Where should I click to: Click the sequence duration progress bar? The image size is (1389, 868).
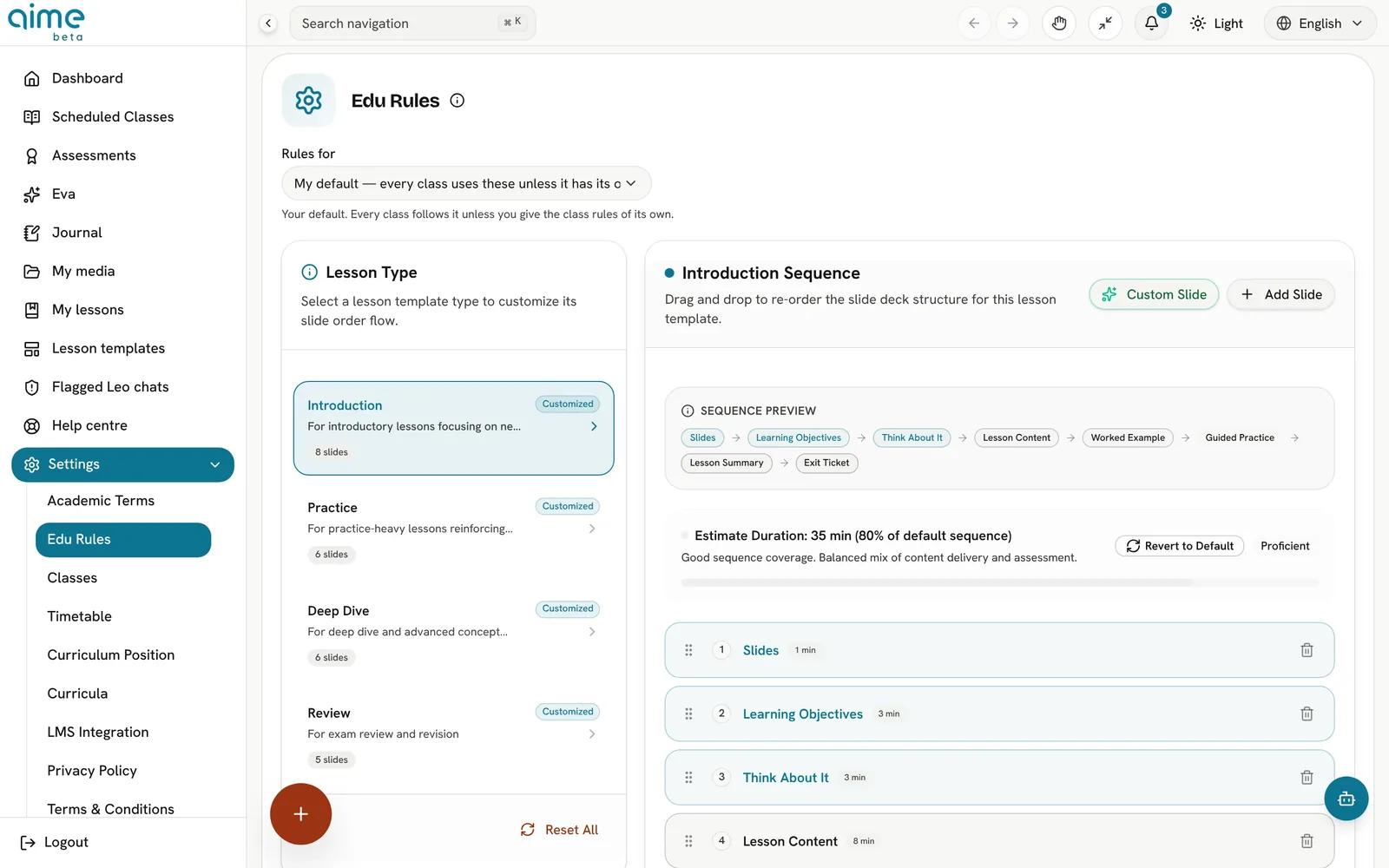click(999, 583)
